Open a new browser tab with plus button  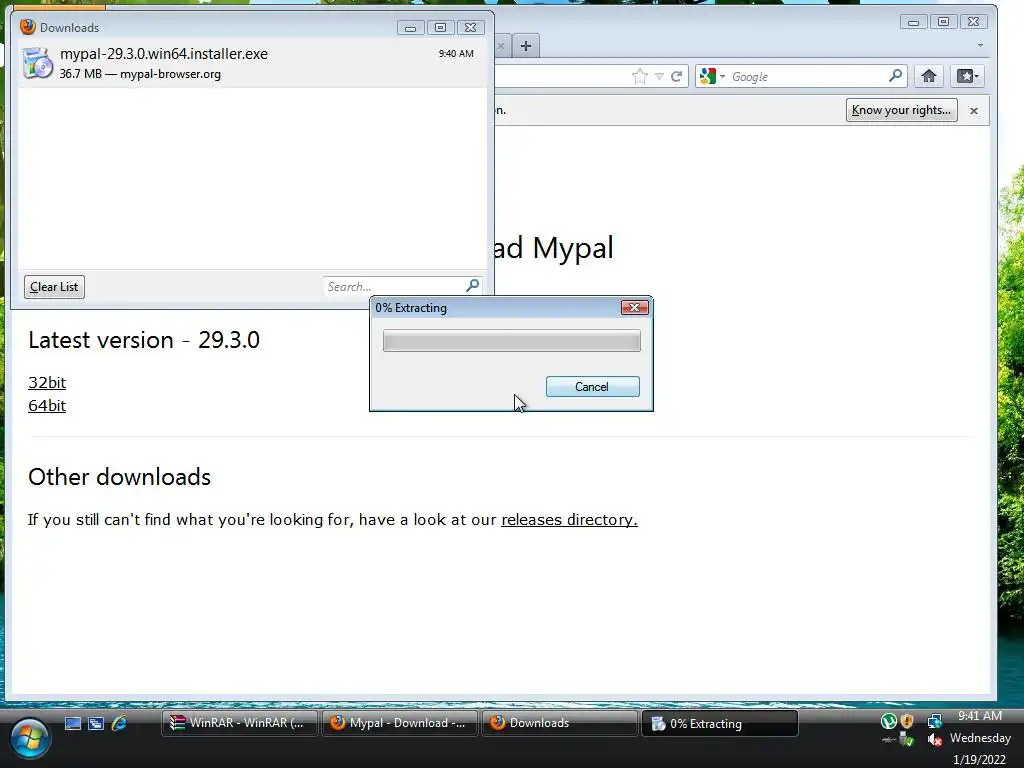tap(526, 46)
